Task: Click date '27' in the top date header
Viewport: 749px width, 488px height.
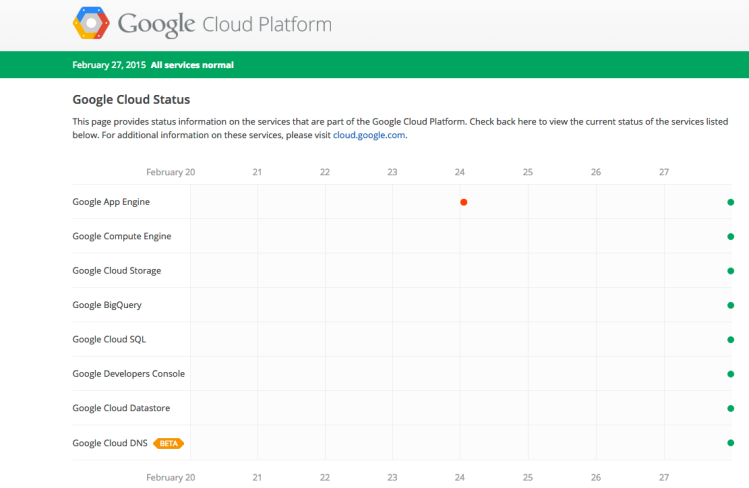Action: [664, 172]
